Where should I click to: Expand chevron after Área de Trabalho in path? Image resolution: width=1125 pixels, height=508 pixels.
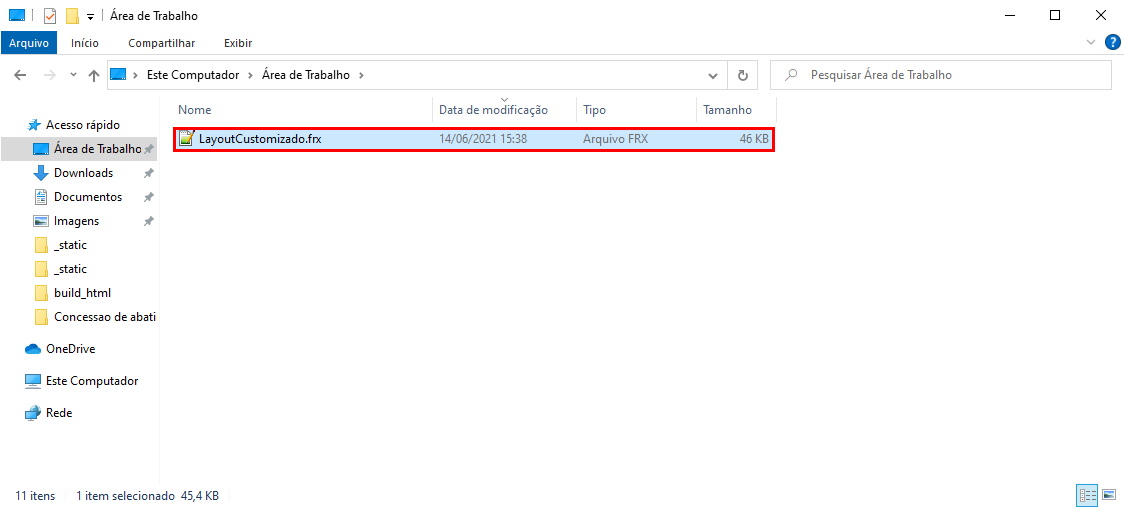pos(361,75)
